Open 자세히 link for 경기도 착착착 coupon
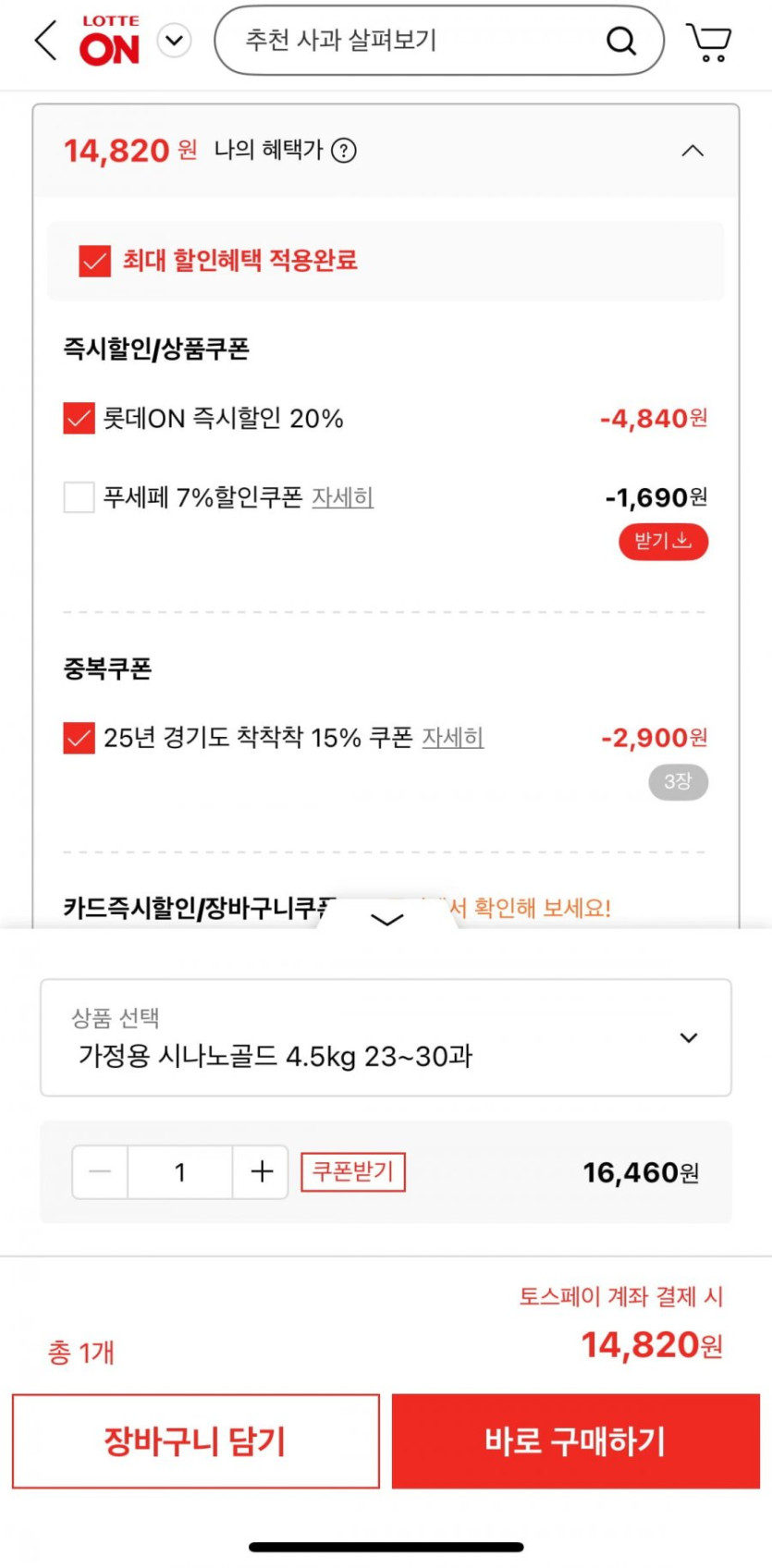The image size is (772, 1568). point(453,738)
